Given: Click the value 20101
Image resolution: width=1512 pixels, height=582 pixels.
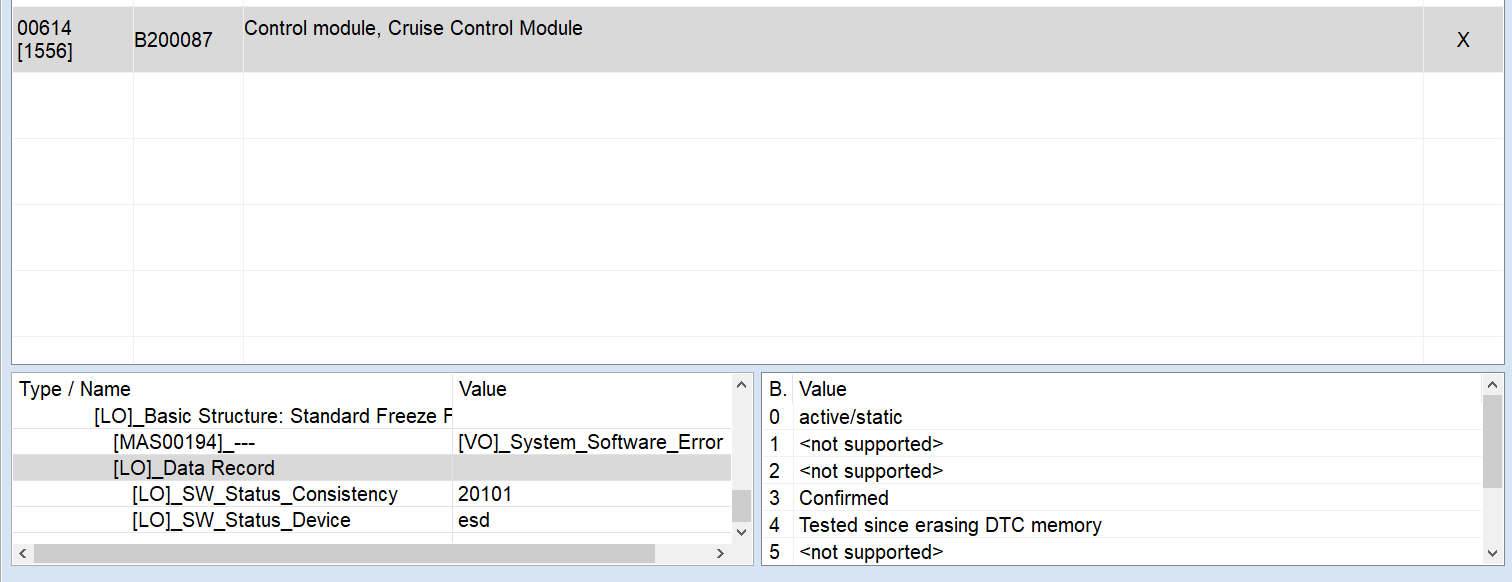Looking at the screenshot, I should click(479, 493).
